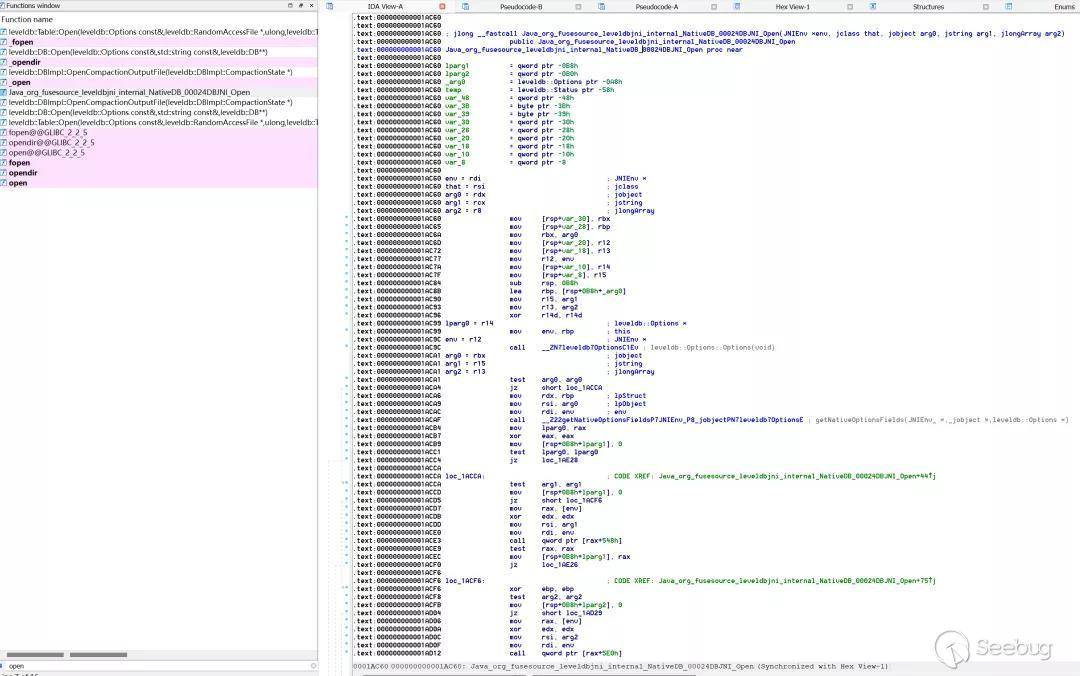Click the Functions window horizontal scrollbar
This screenshot has height=676, width=1080.
(x=159, y=655)
